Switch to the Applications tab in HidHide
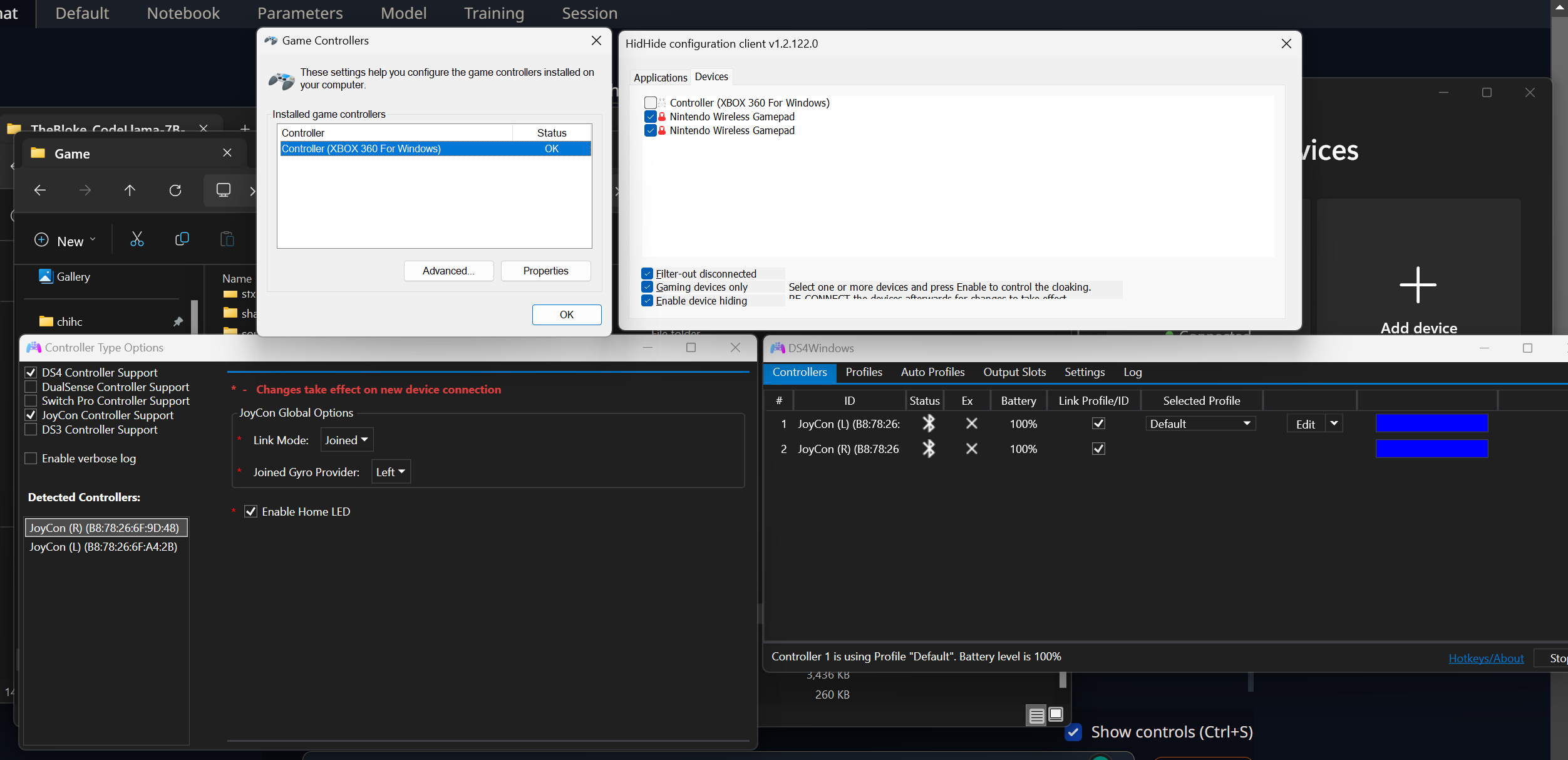1568x760 pixels. [x=660, y=77]
